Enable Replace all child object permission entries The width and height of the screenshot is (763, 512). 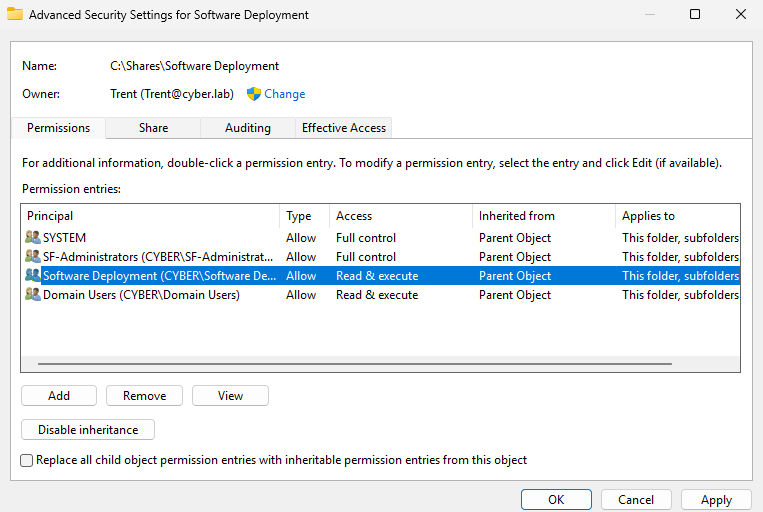27,460
